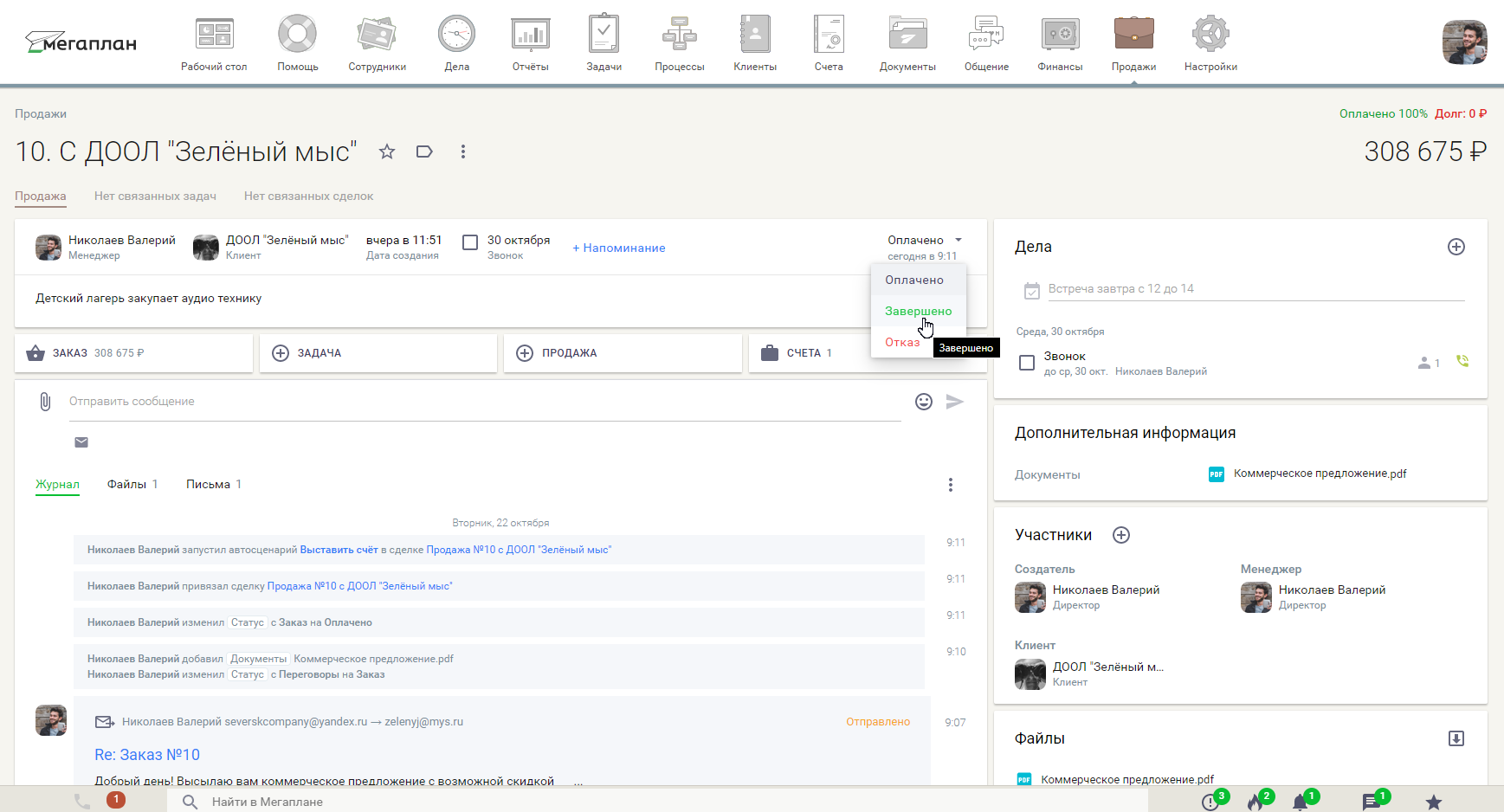This screenshot has width=1504, height=812.
Task: Download all files icon in Файлы panel
Action: tap(1456, 738)
